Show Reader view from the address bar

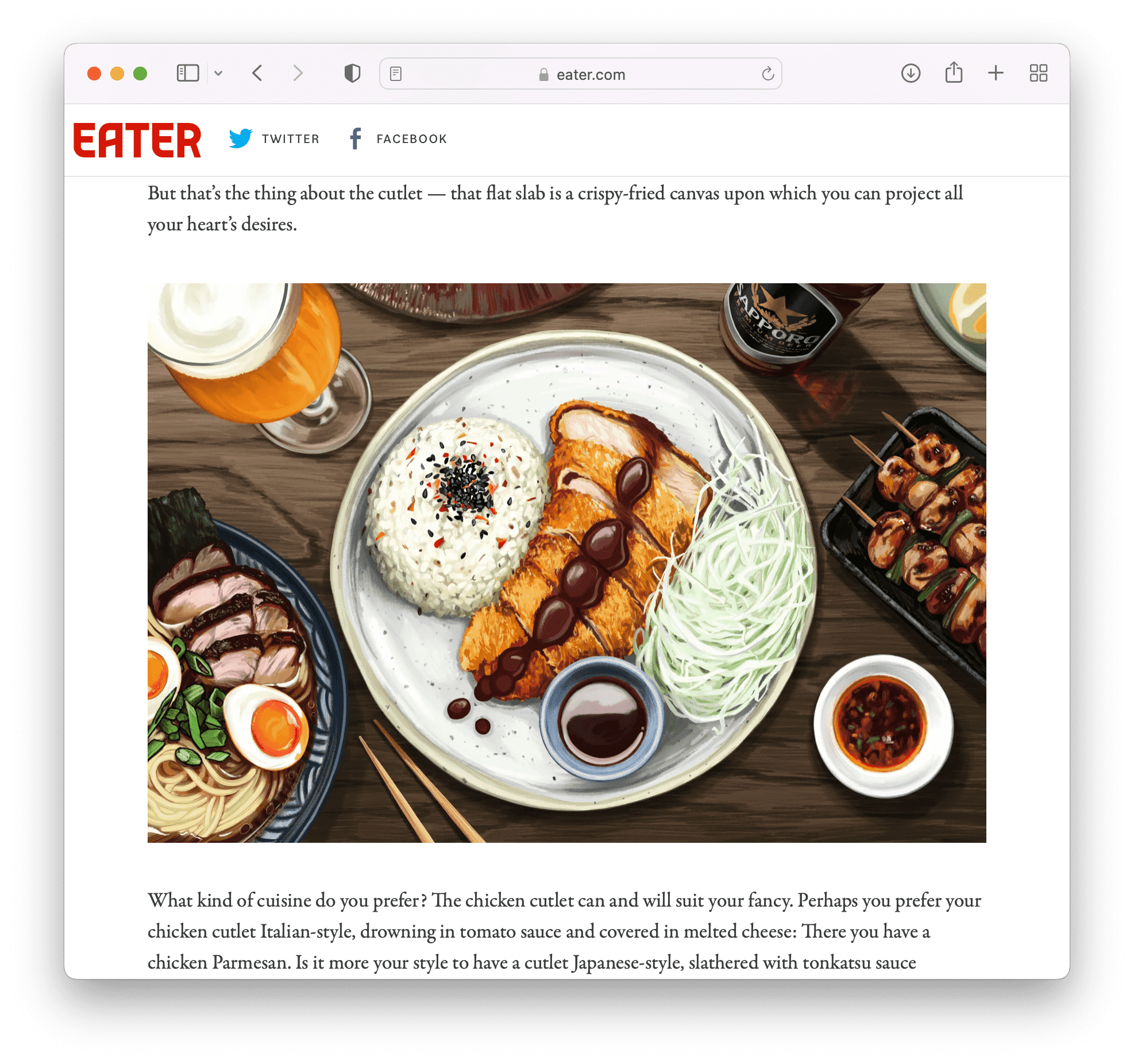(396, 74)
